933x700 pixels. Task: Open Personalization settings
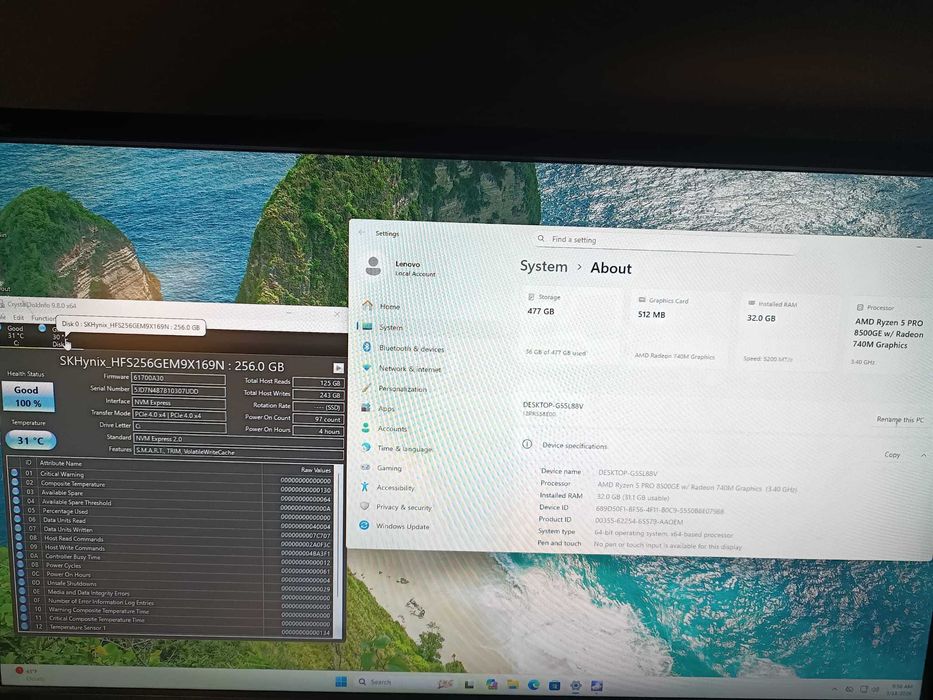click(x=394, y=389)
